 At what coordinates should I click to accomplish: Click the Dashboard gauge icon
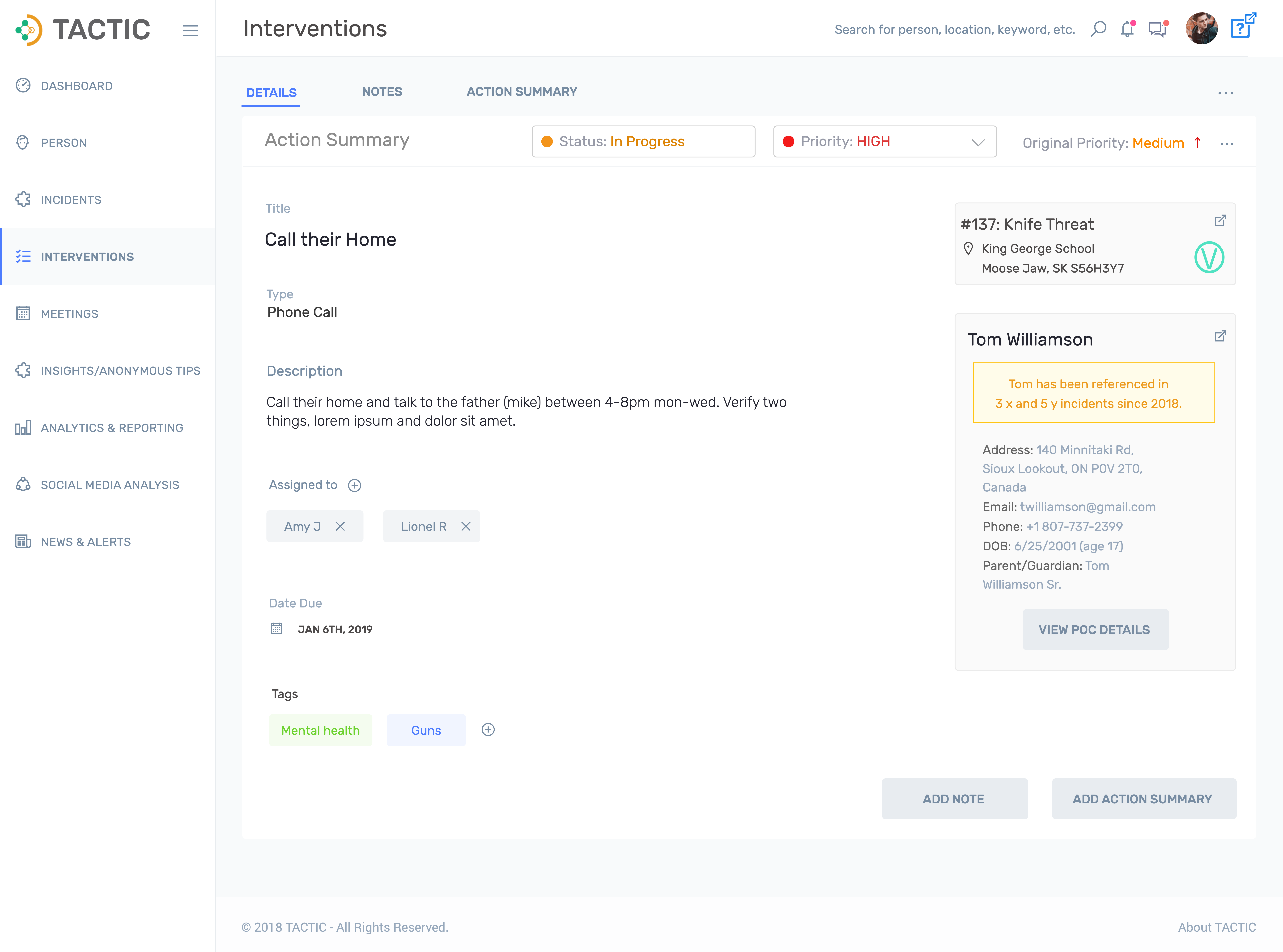pyautogui.click(x=23, y=85)
